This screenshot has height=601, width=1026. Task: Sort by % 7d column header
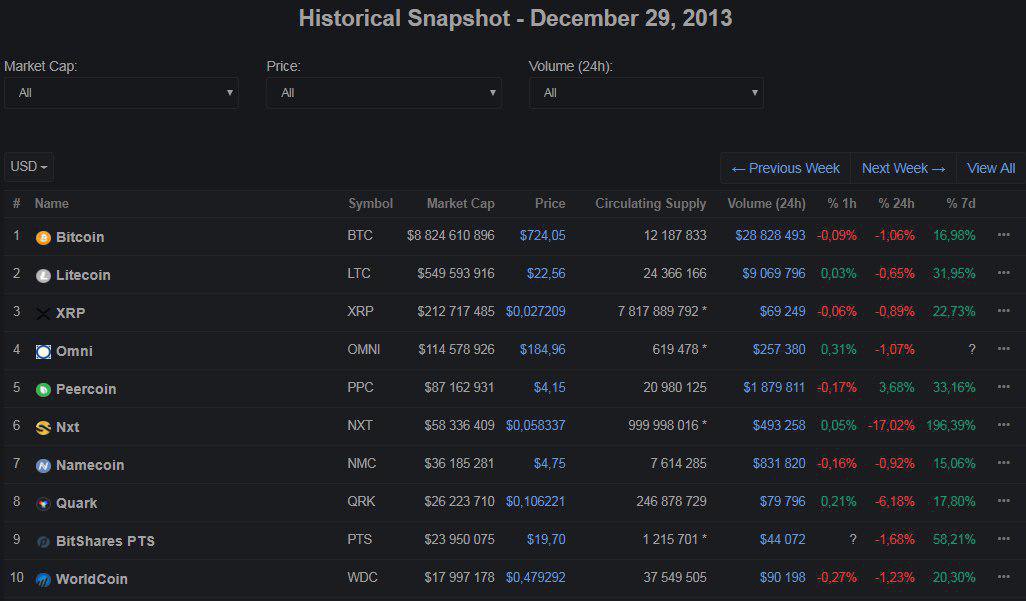[961, 204]
